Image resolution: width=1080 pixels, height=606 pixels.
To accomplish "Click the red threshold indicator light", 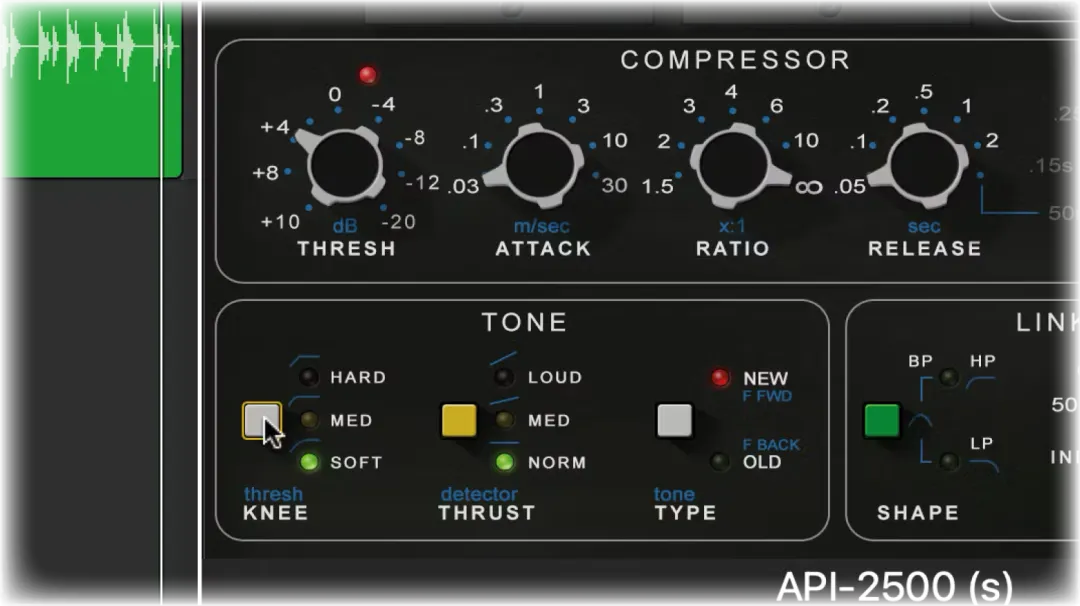I will point(368,74).
